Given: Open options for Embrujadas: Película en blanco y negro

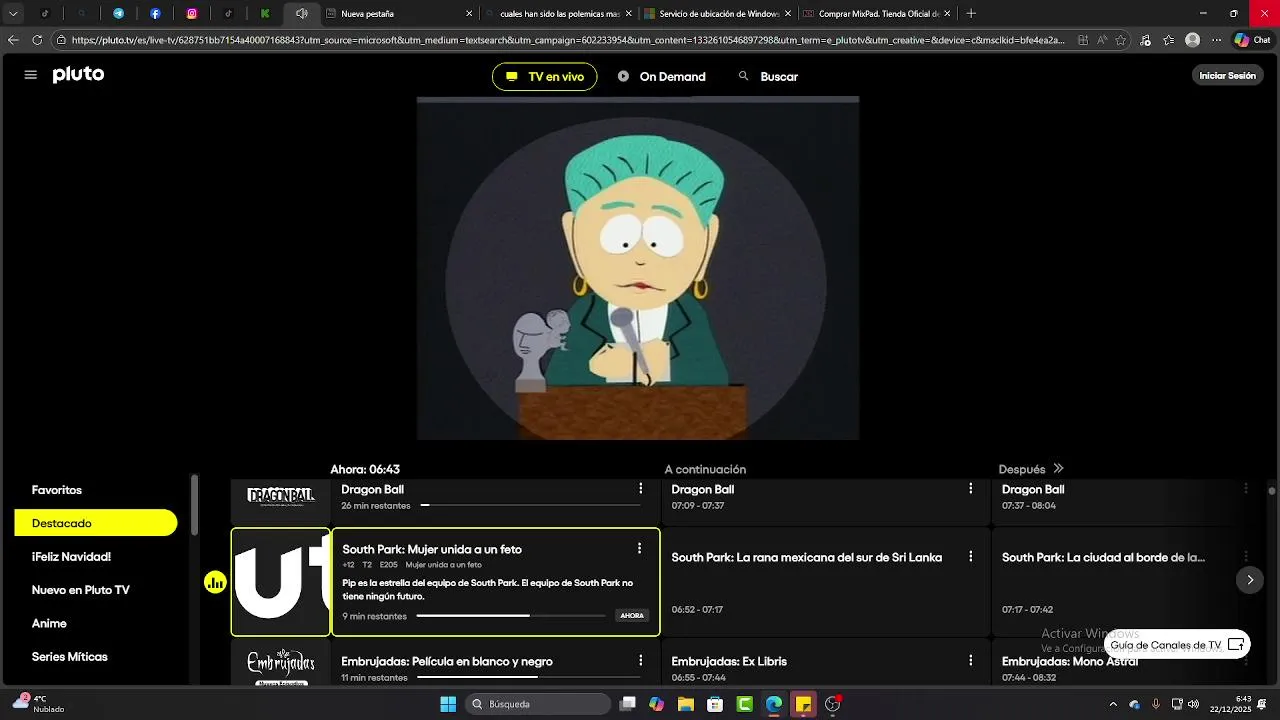Looking at the screenshot, I should [x=641, y=661].
